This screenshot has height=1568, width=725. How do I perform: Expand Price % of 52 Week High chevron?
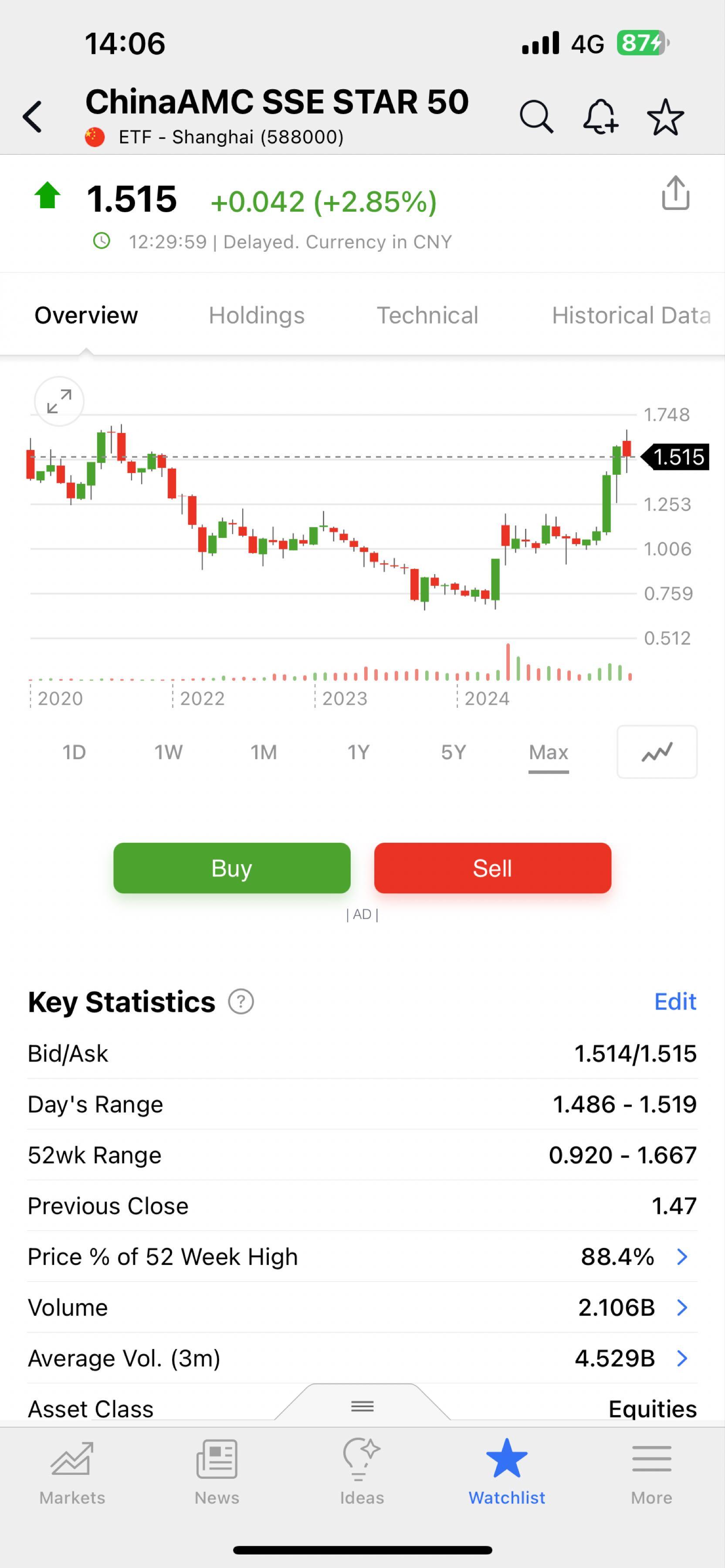(682, 1256)
